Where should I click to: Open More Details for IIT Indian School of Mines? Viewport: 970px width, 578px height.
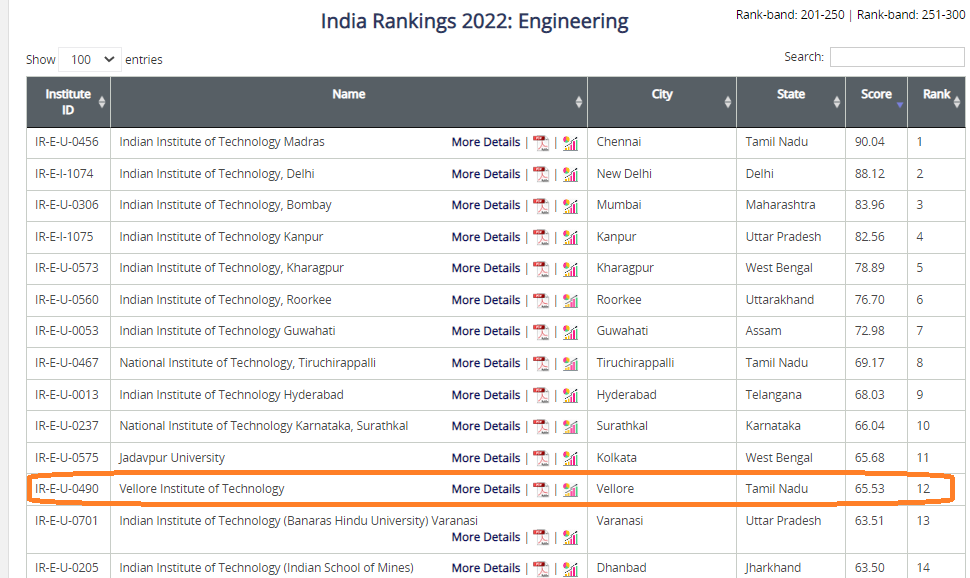point(486,569)
